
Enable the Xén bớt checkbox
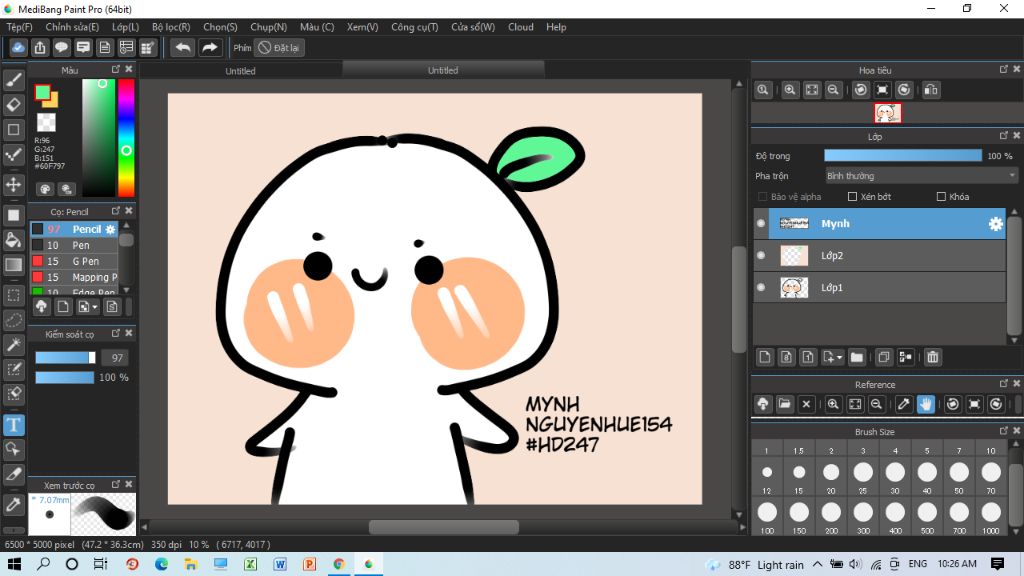pos(853,197)
